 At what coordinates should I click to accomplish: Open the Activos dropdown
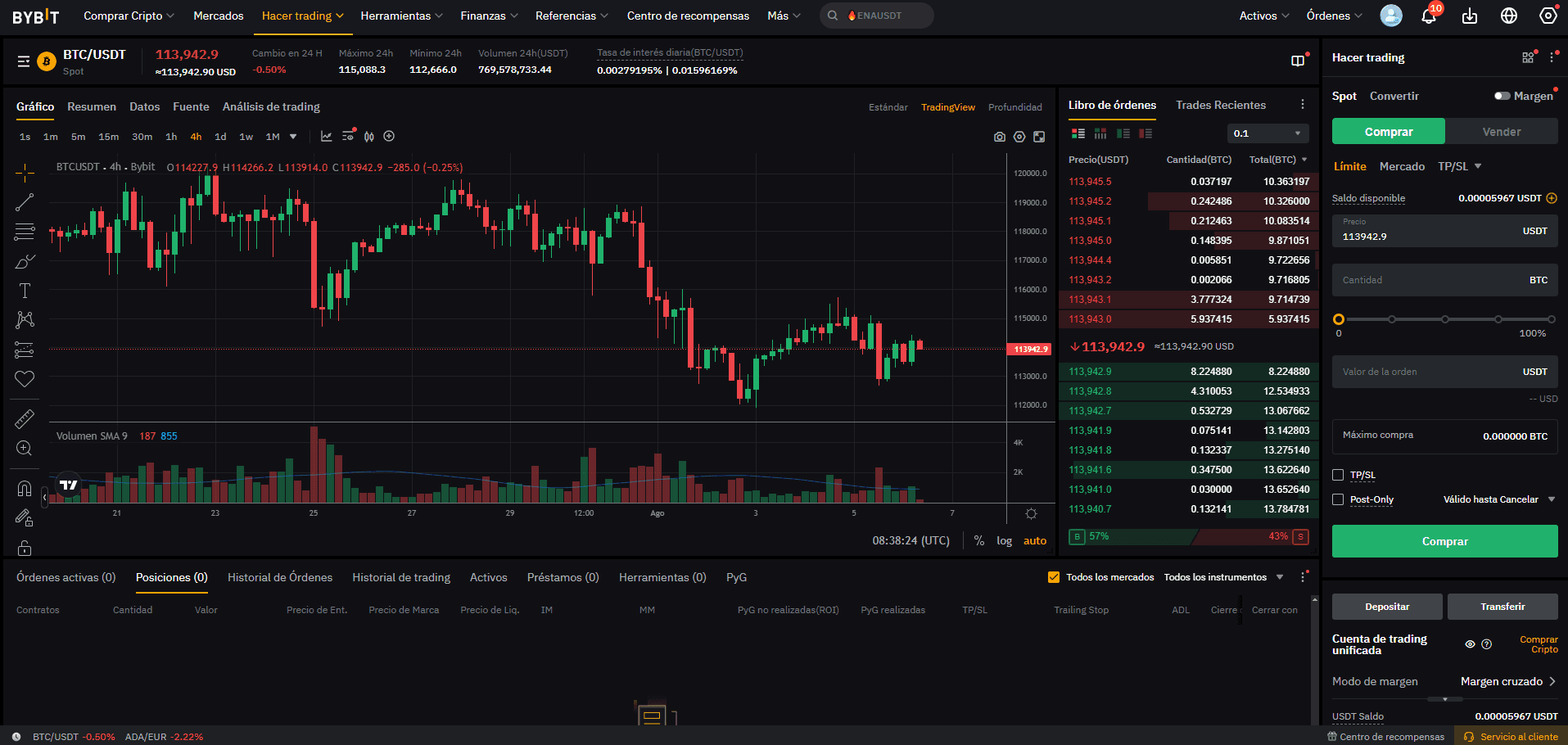tap(1264, 16)
